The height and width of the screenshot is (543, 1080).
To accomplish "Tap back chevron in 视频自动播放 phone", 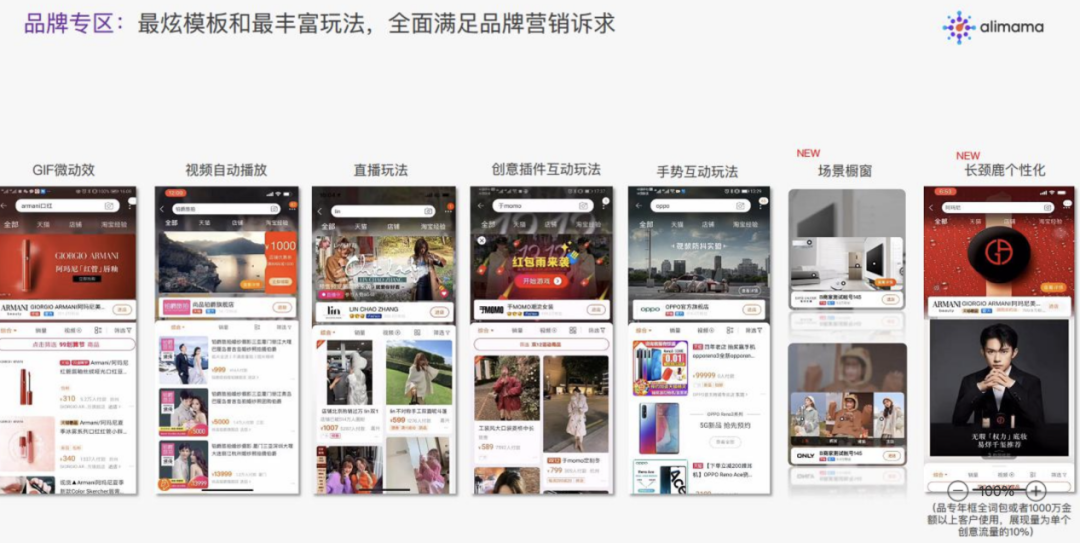I will pos(163,209).
